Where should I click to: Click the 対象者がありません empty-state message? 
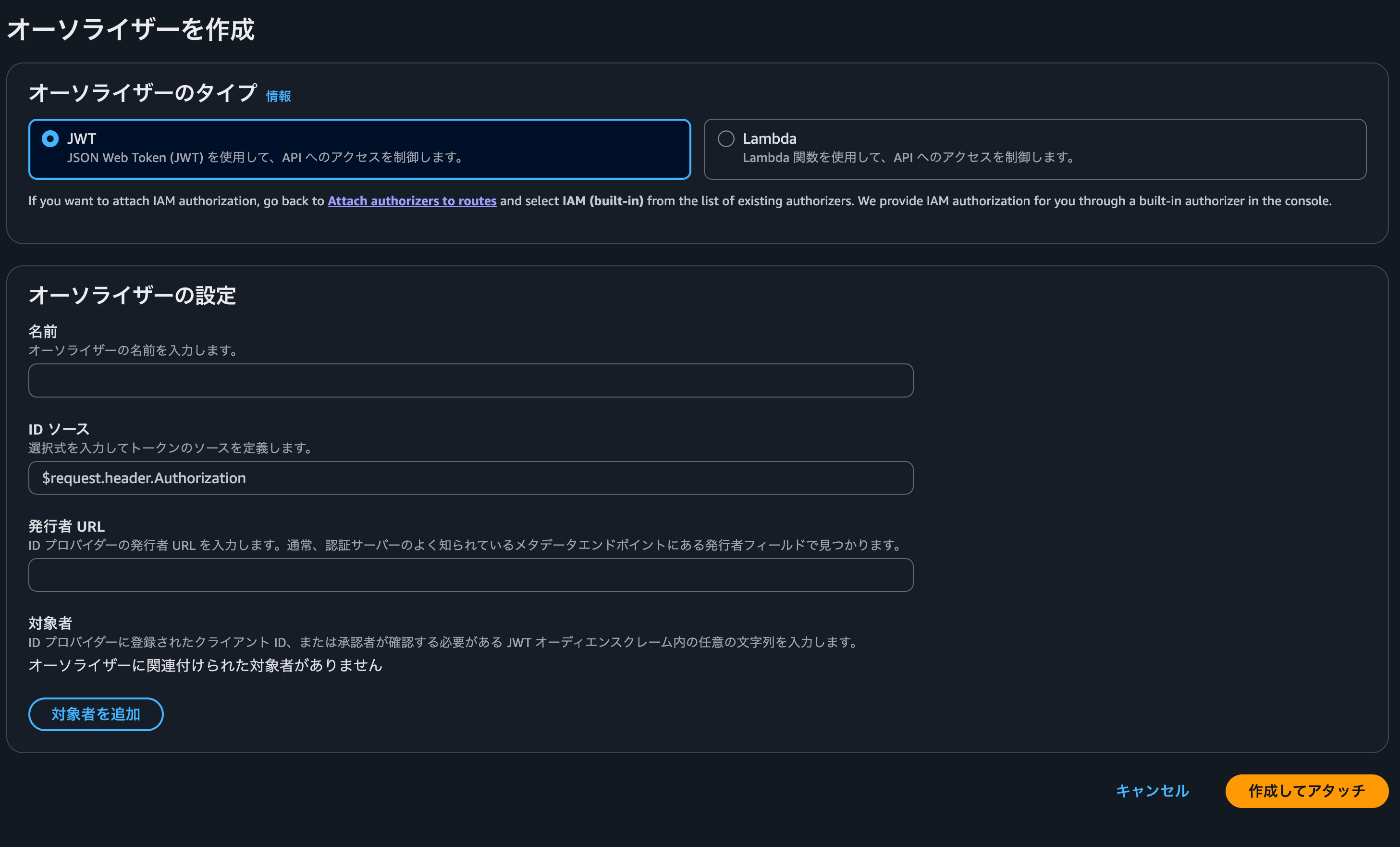[x=205, y=665]
